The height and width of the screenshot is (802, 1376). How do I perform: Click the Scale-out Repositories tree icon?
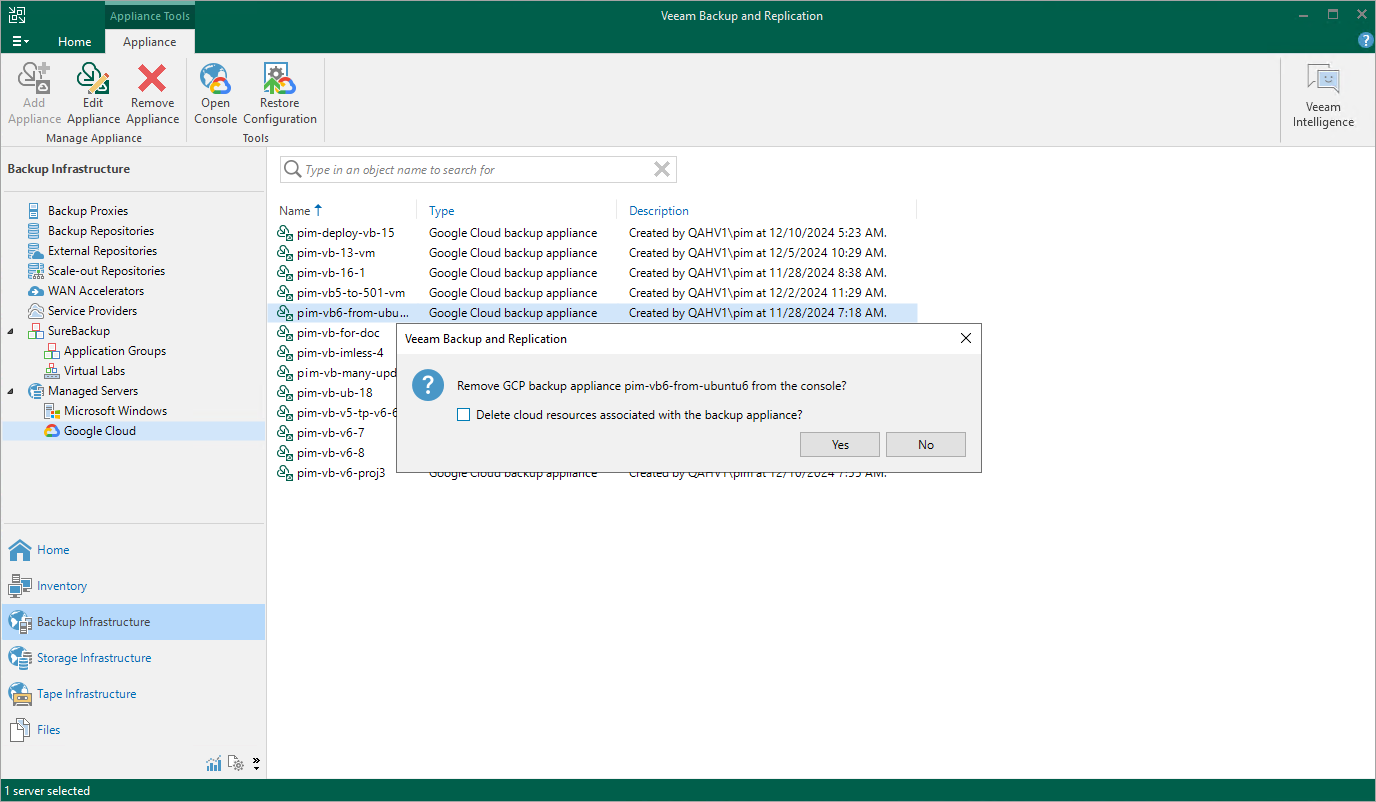point(36,271)
